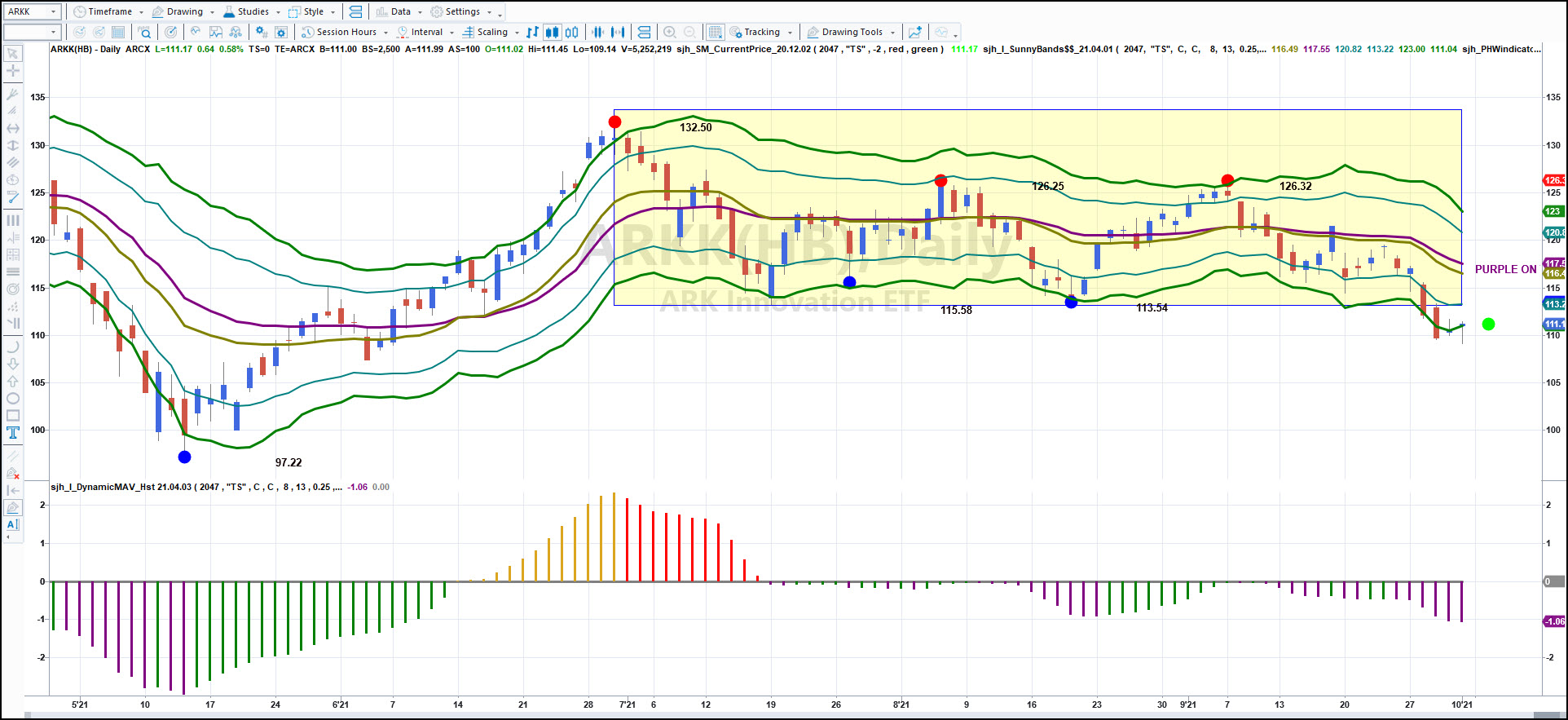1568x720 pixels.
Task: Click the red dot at 132.50 peak
Action: click(x=614, y=122)
